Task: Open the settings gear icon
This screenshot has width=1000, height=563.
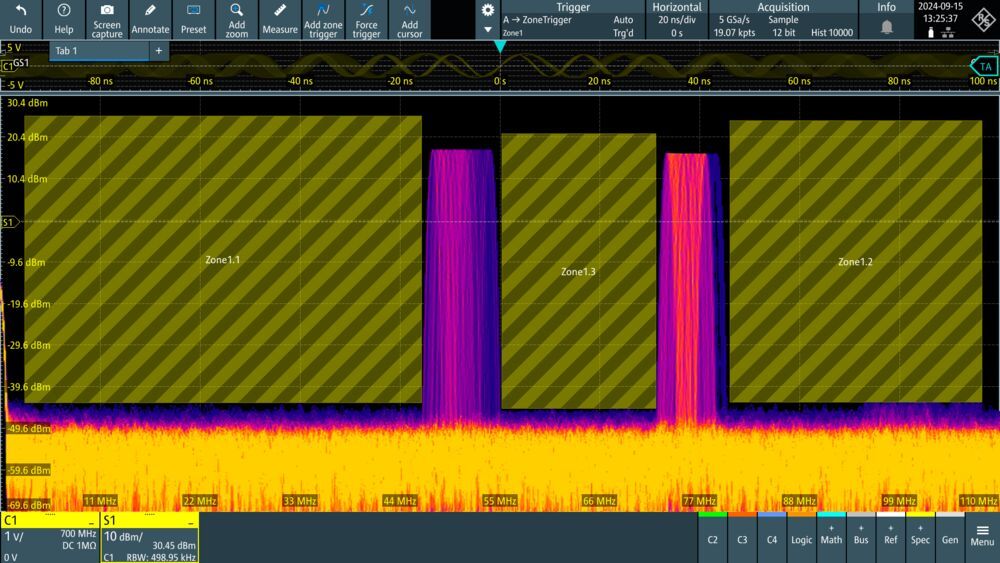Action: tap(488, 10)
